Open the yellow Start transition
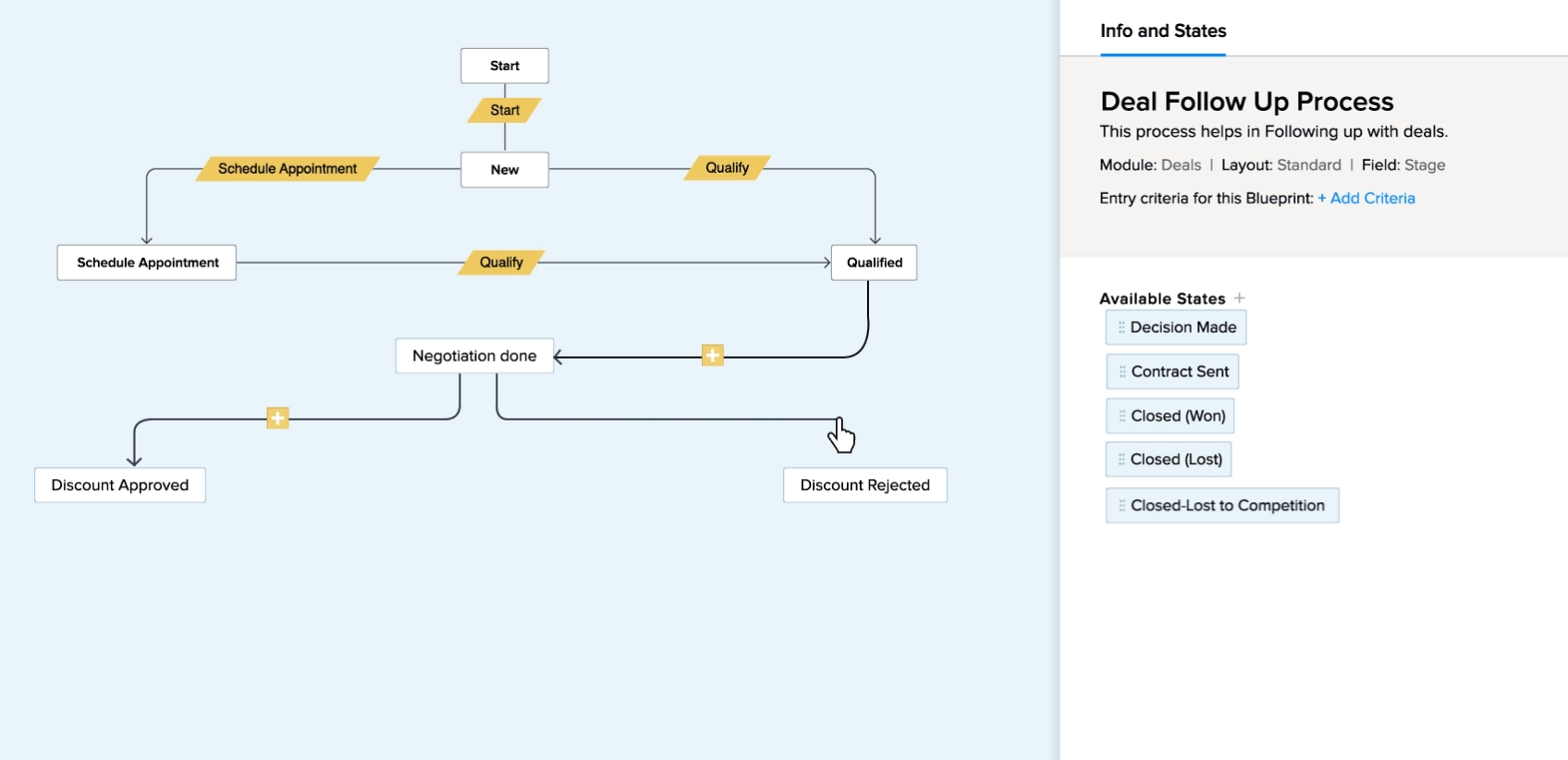The width and height of the screenshot is (1568, 760). (x=505, y=110)
